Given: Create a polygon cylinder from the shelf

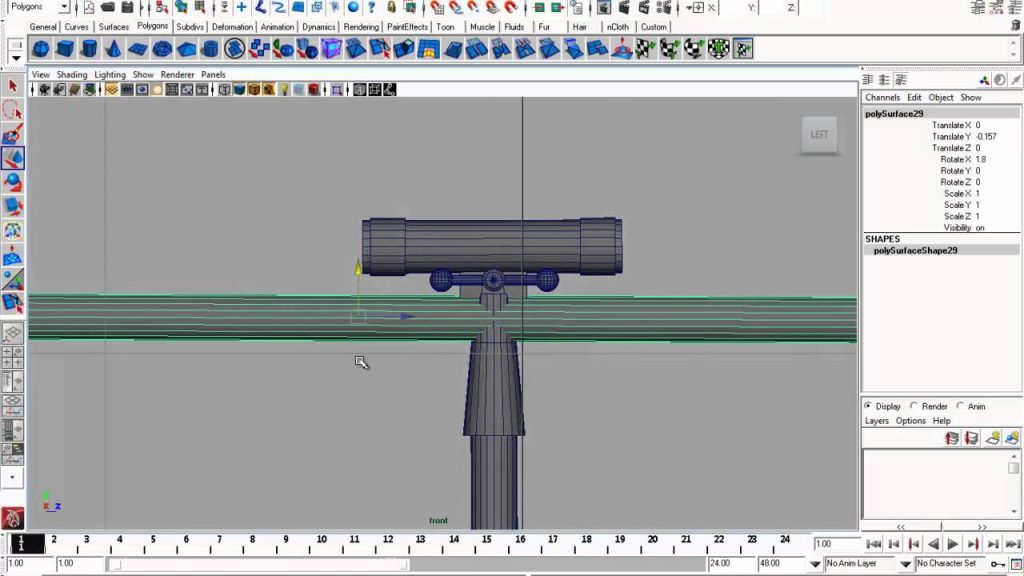Looking at the screenshot, I should [89, 49].
